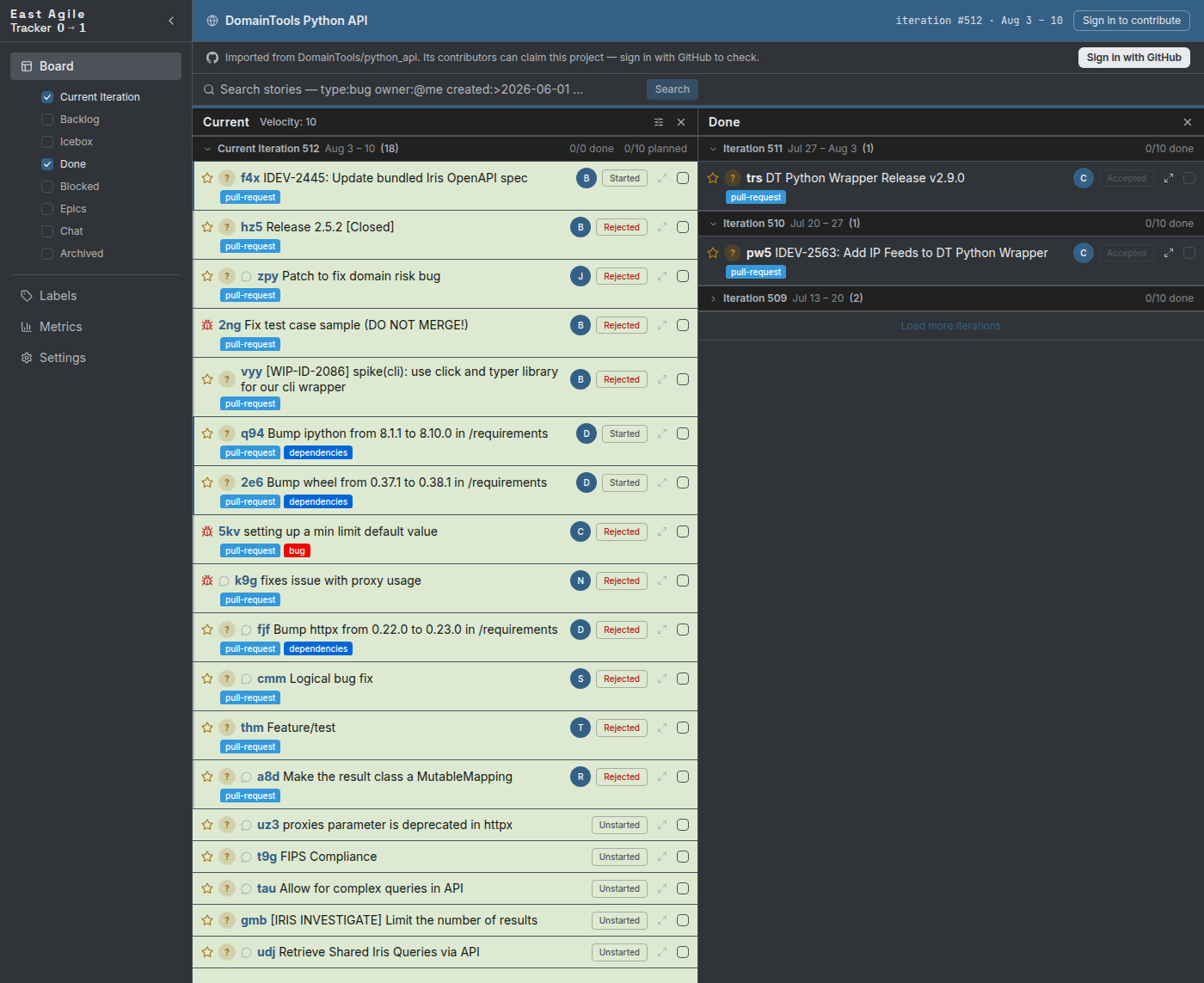
Task: Star the trs DT Python Wrapper Release story
Action: (x=713, y=178)
